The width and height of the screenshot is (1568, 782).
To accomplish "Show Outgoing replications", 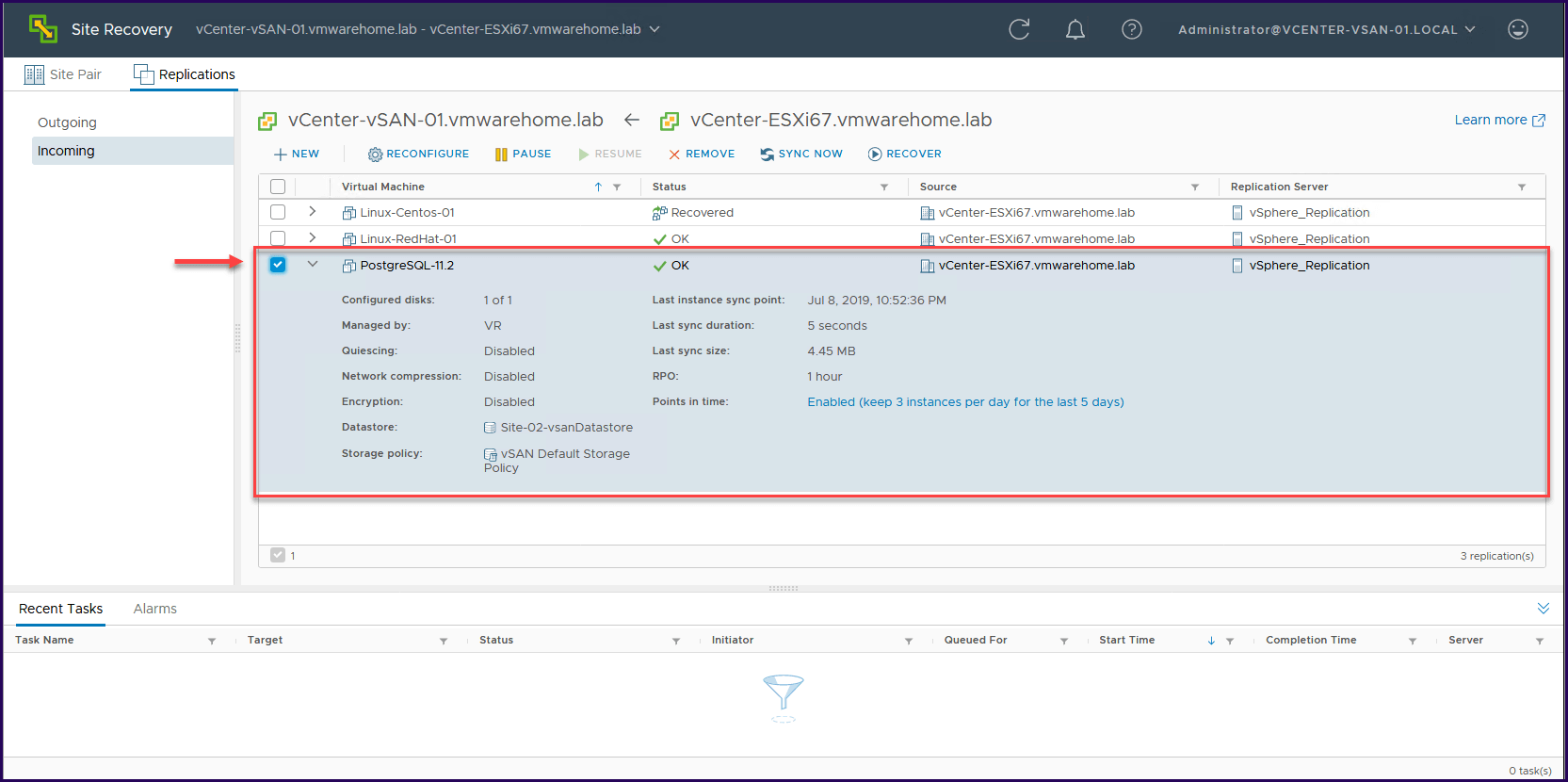I will [x=67, y=122].
